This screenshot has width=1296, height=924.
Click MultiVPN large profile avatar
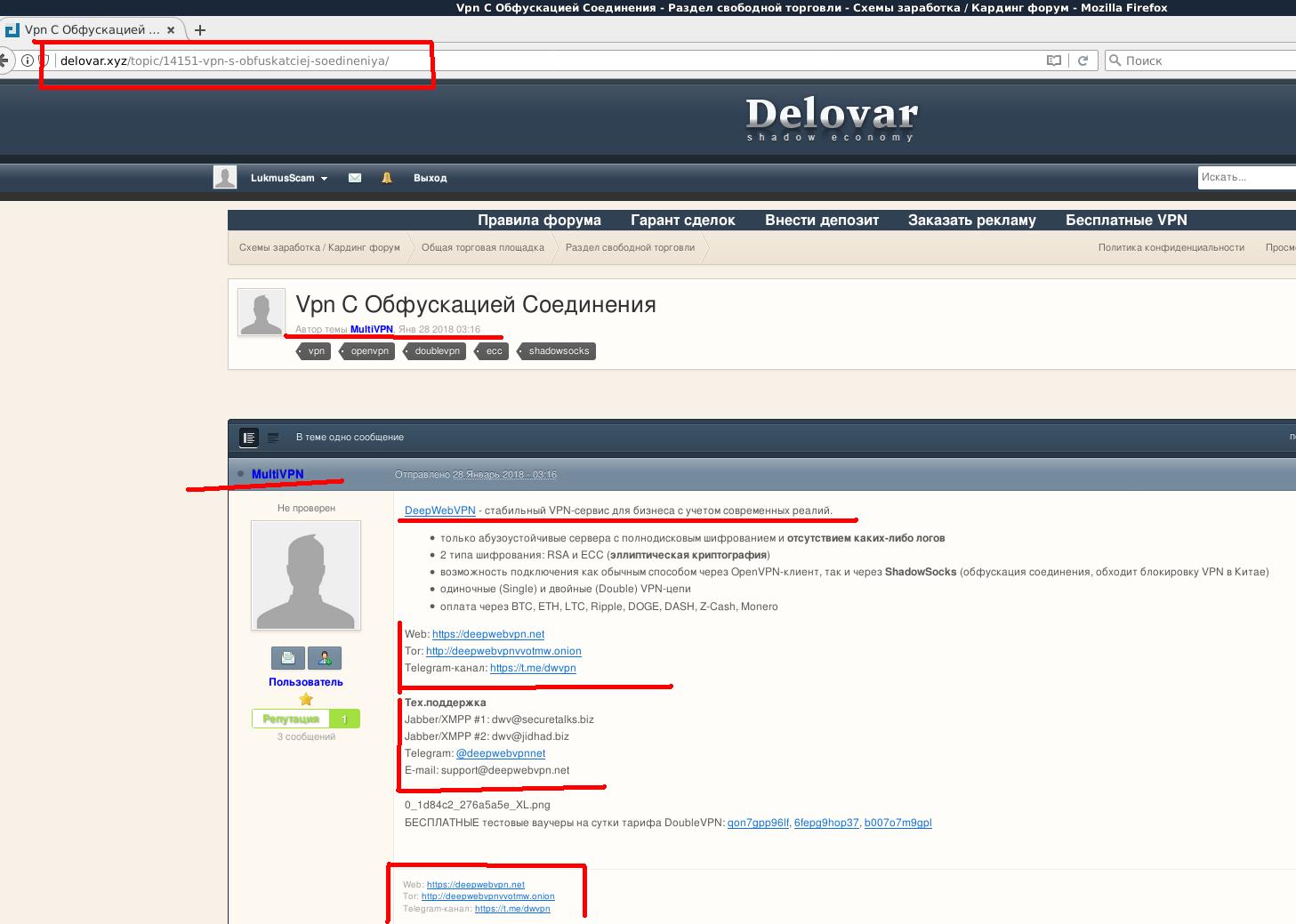click(306, 576)
